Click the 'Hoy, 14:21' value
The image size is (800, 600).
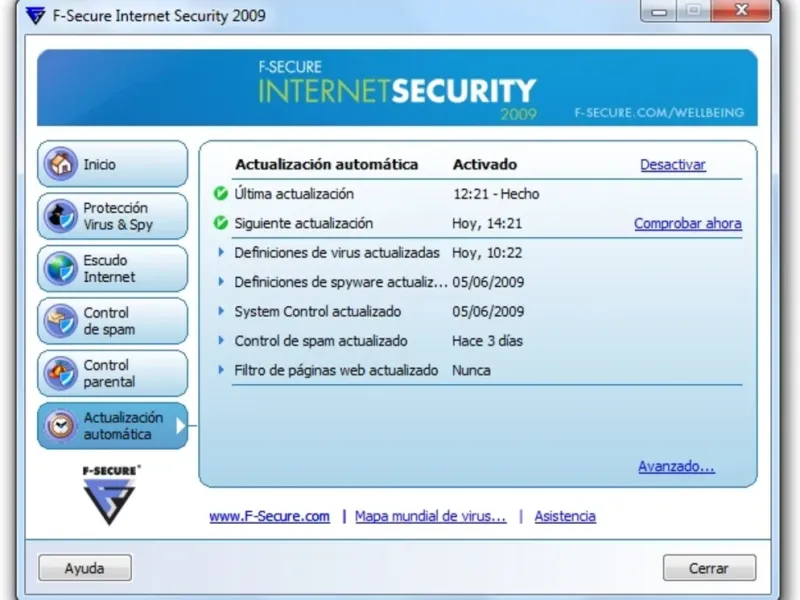click(x=487, y=223)
